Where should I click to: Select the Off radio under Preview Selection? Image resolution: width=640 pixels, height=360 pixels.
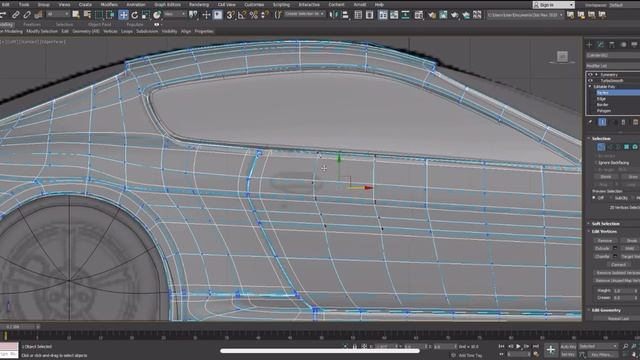[x=594, y=198]
